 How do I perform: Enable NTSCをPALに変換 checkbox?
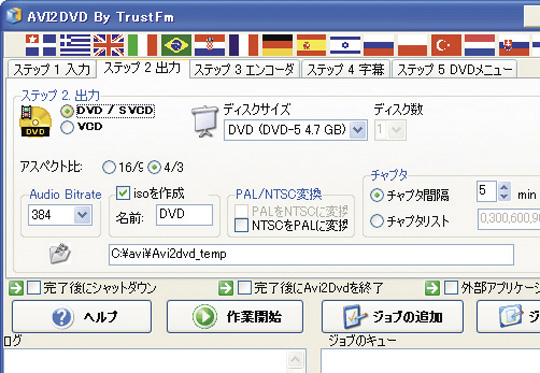coord(241,225)
